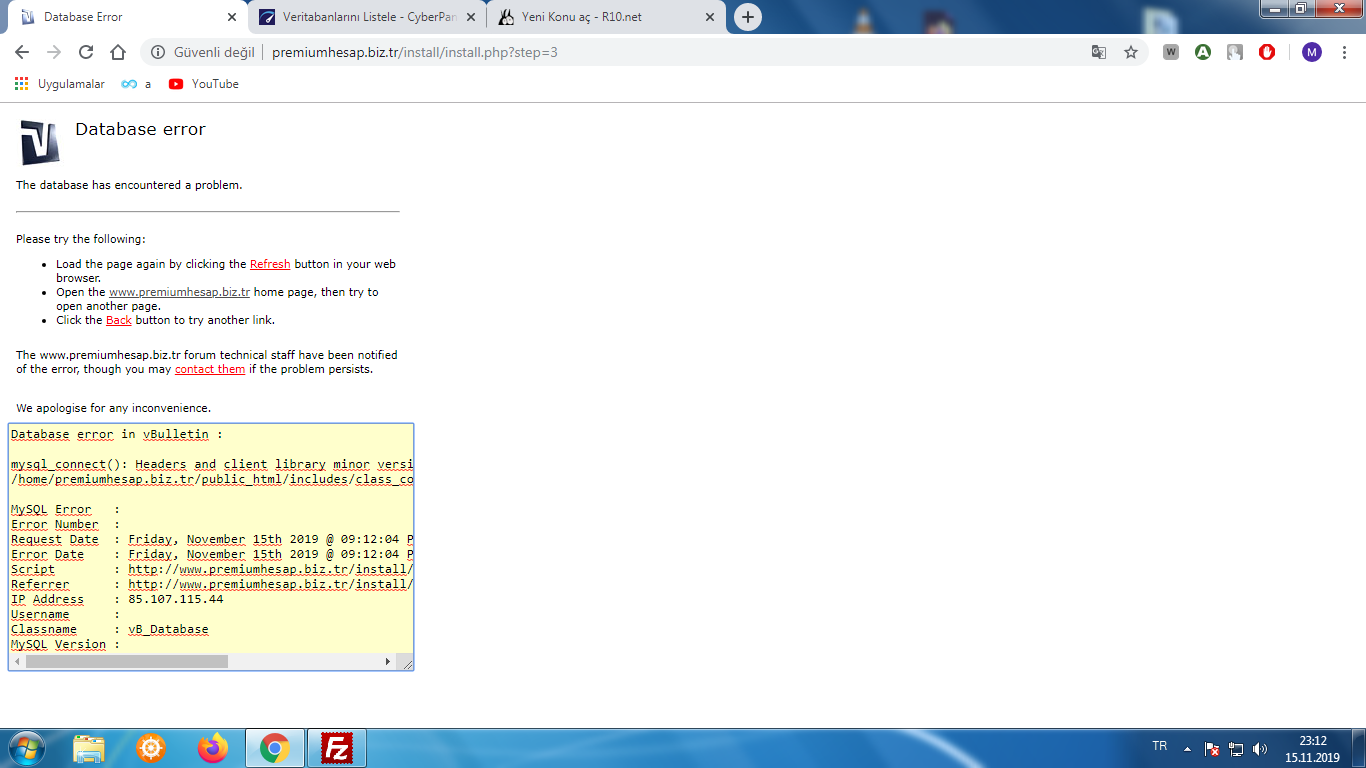This screenshot has height=768, width=1366.
Task: Bookmark this page with the star icon
Action: (x=1131, y=52)
